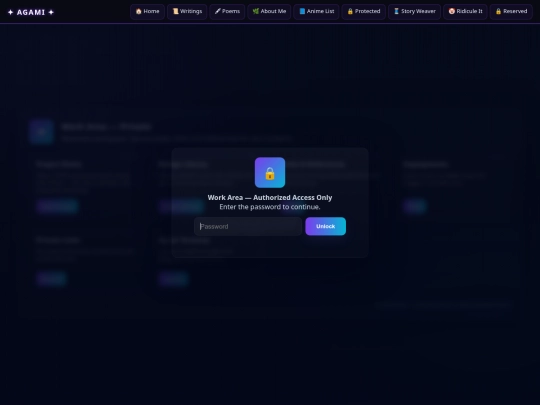Open the Story Weaver page
The width and height of the screenshot is (540, 405).
pyautogui.click(x=415, y=11)
